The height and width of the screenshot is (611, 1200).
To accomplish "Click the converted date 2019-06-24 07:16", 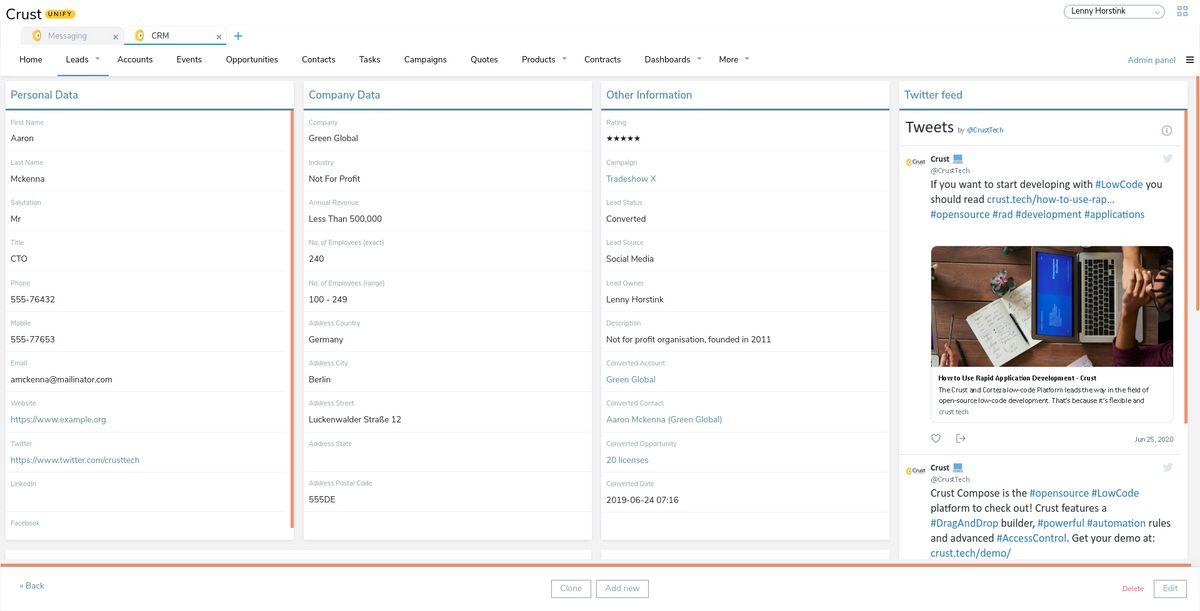I will (642, 500).
